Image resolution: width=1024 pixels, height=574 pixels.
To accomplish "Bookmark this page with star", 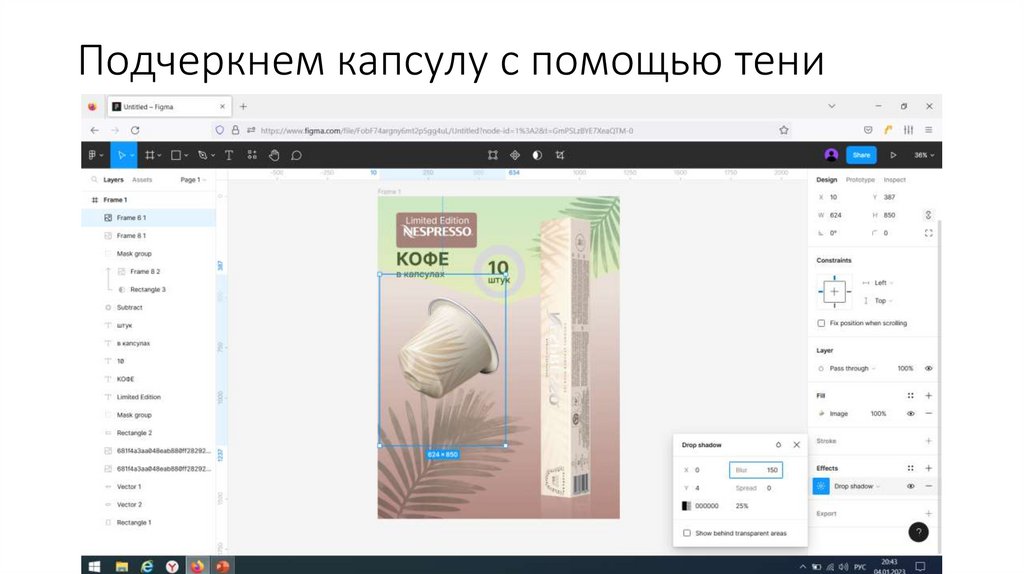I will click(x=783, y=130).
